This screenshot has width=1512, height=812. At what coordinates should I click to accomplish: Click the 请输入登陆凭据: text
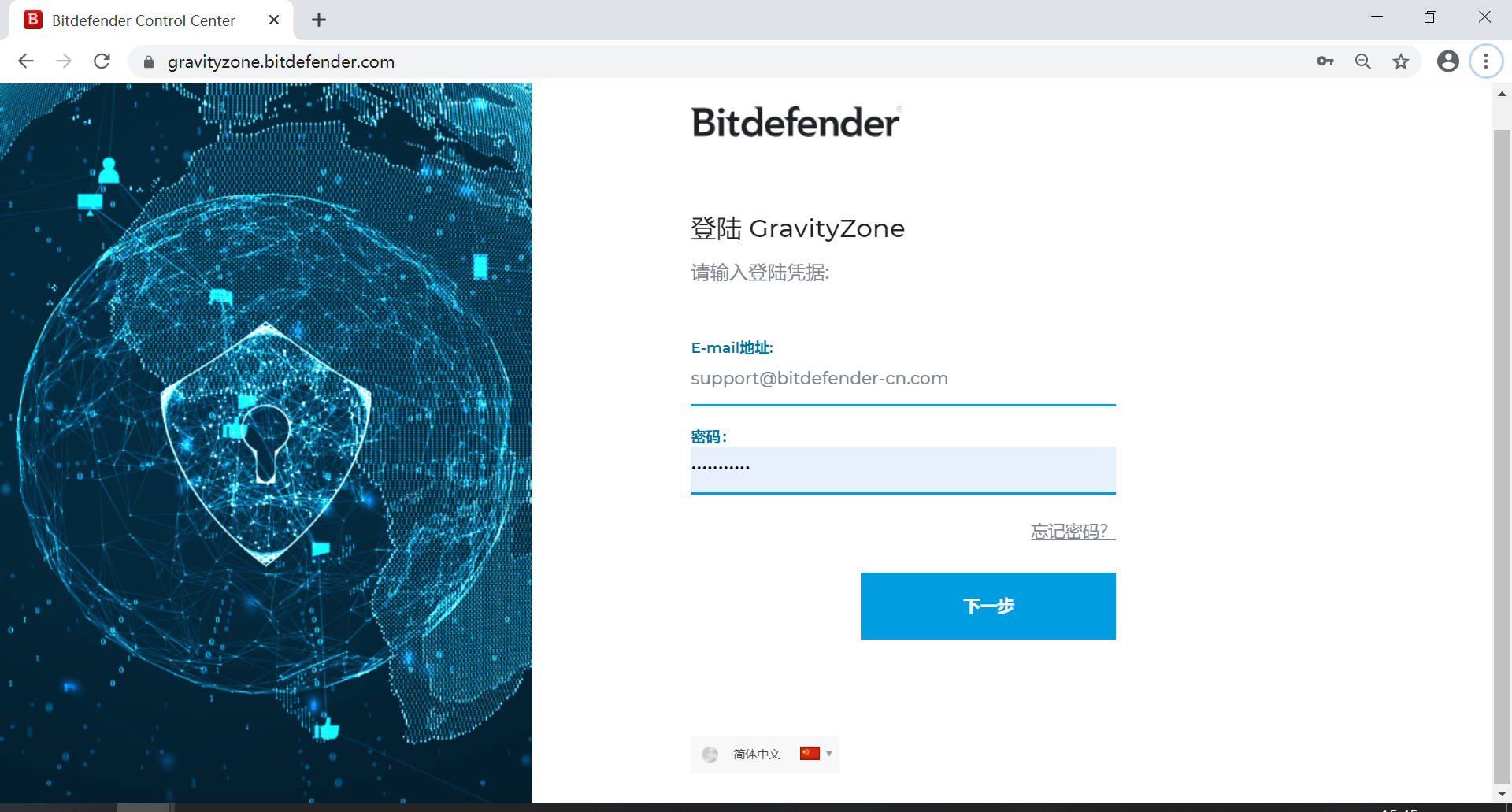(x=760, y=273)
